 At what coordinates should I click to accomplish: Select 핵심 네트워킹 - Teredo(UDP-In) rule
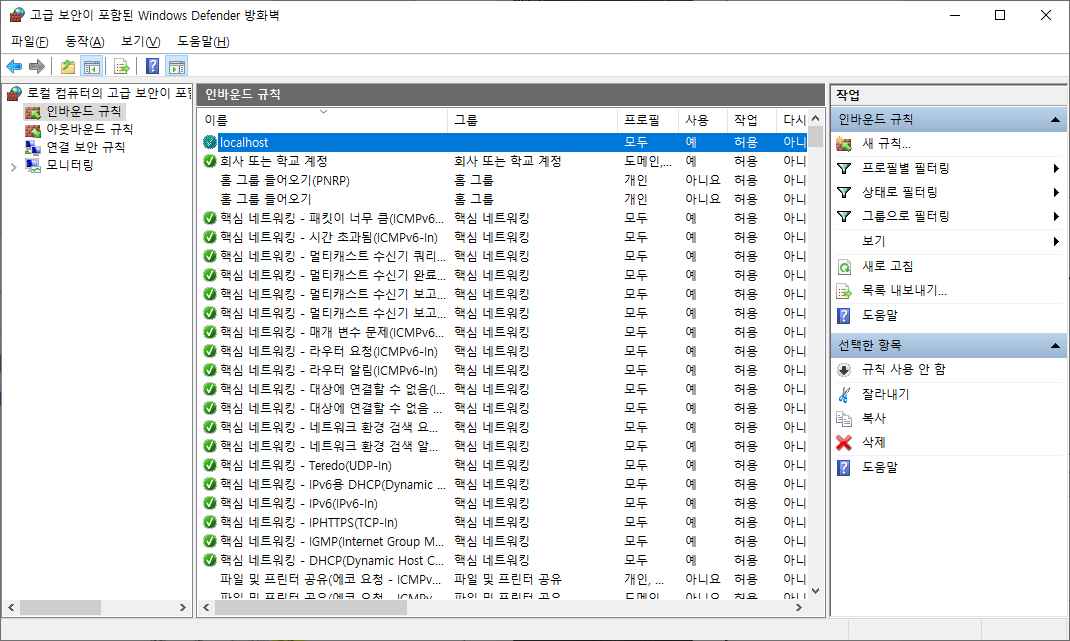point(504,465)
